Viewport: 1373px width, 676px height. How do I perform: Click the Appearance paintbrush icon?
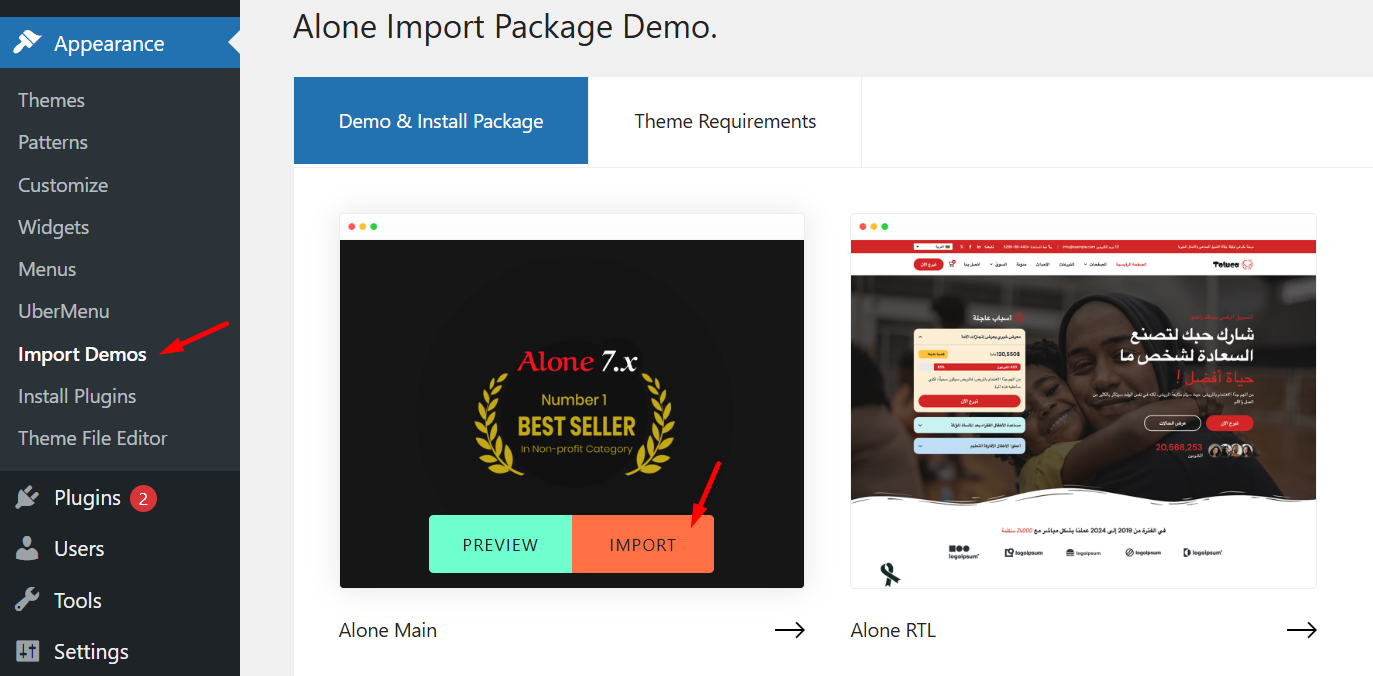pos(27,43)
